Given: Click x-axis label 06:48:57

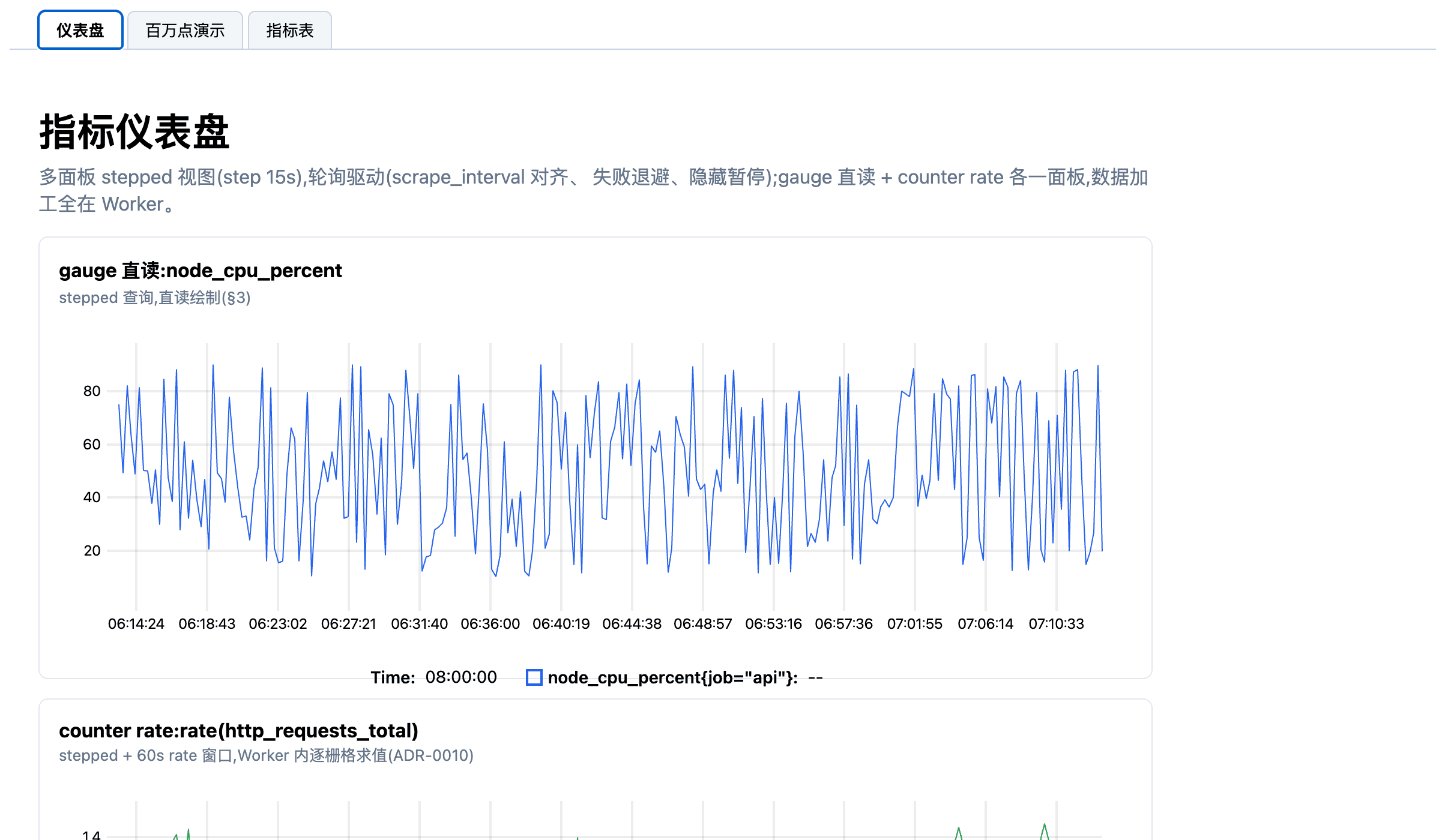Looking at the screenshot, I should pyautogui.click(x=703, y=624).
